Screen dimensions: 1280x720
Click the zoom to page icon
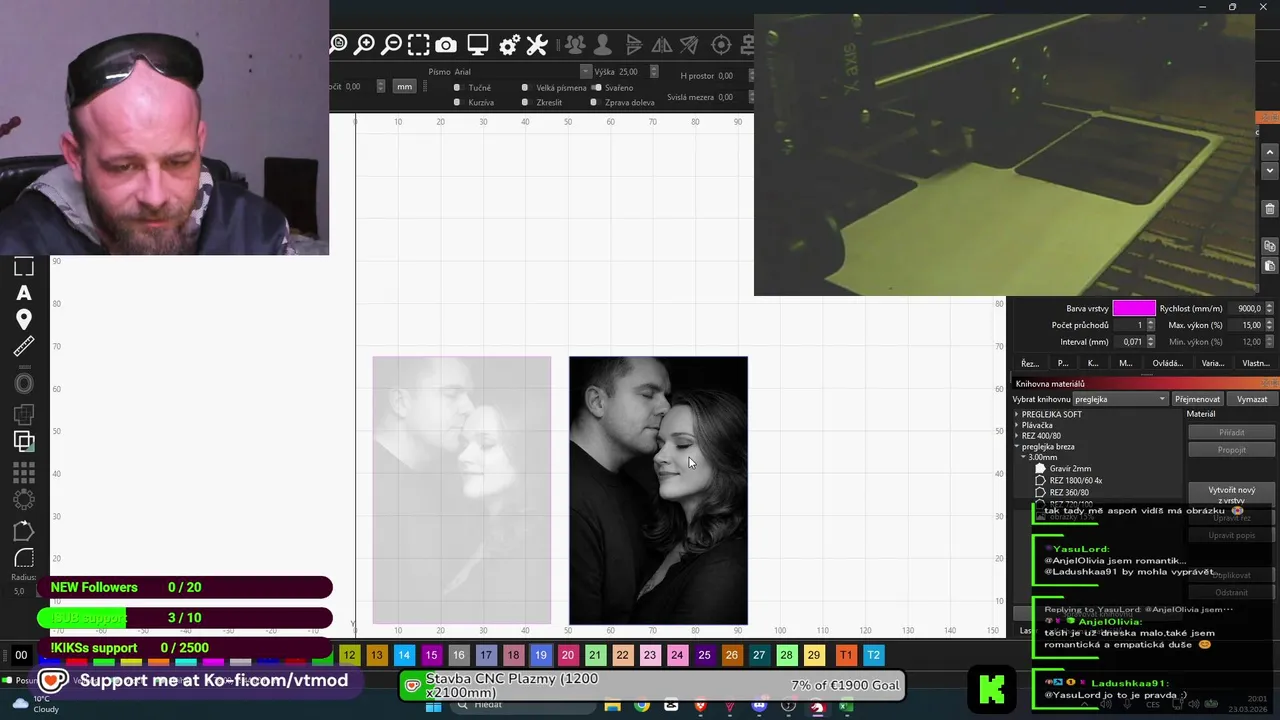[x=339, y=44]
